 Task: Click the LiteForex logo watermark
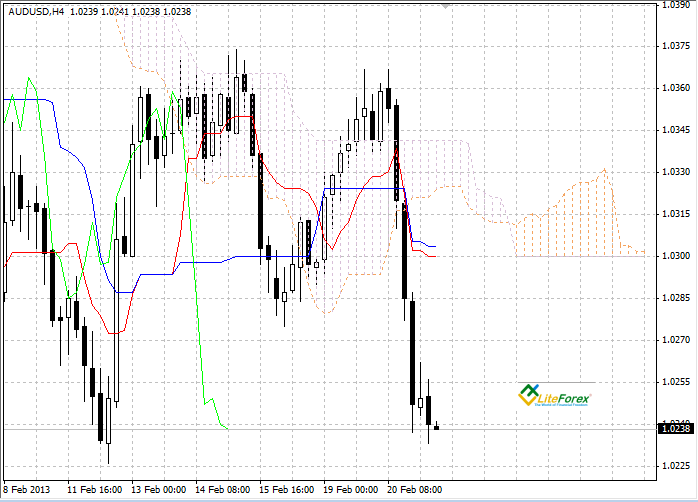555,395
